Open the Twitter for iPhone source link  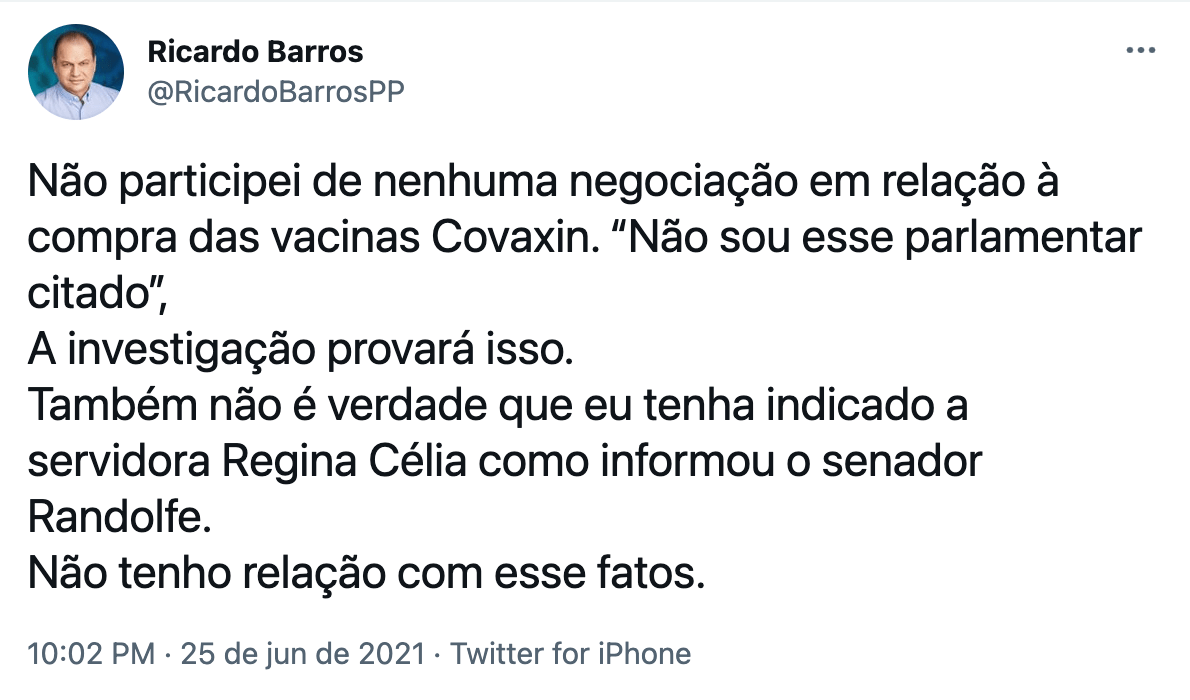click(570, 655)
